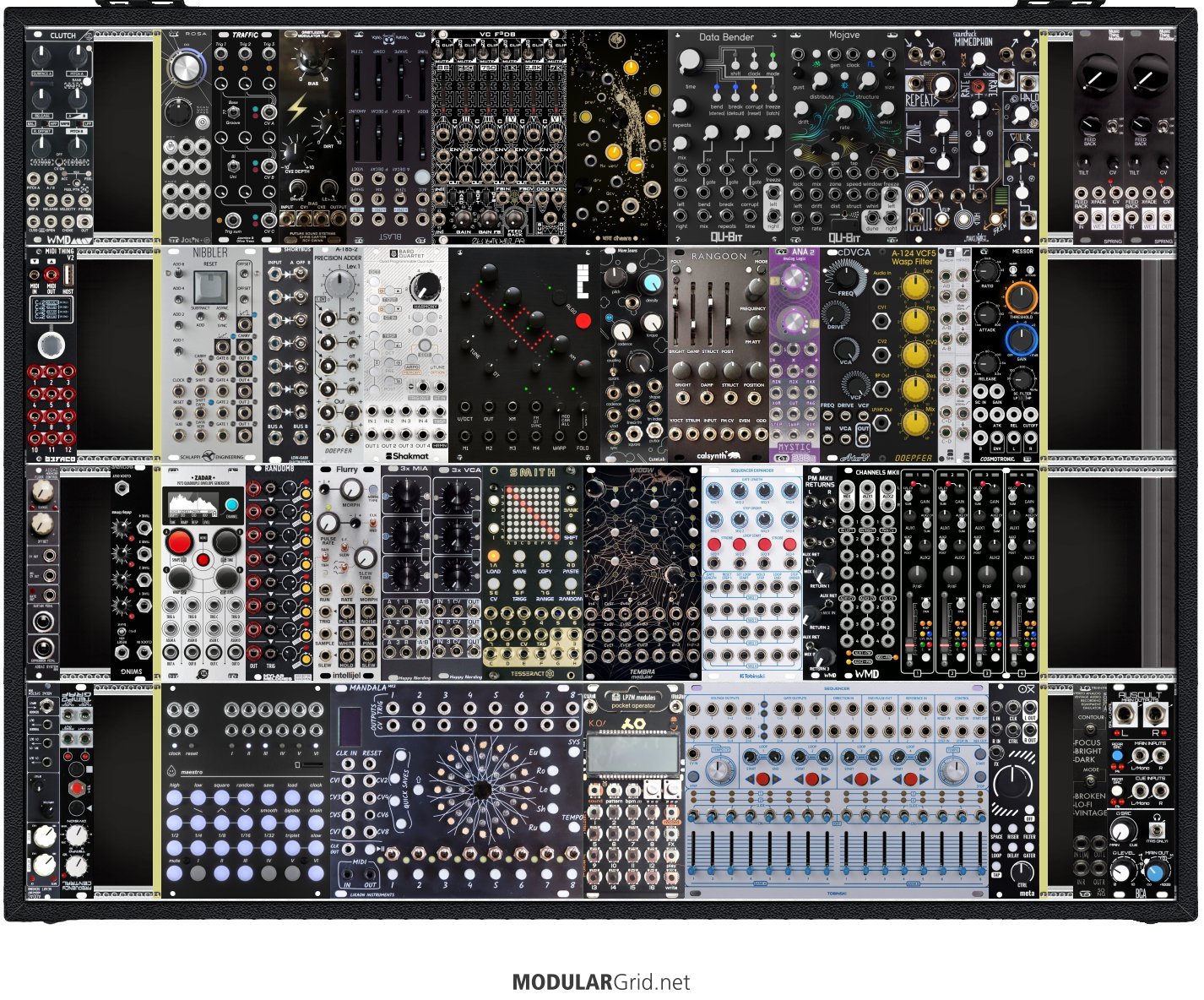Flip the step 8 toggle switch on Mandala
The image size is (1204, 1000).
[572, 855]
